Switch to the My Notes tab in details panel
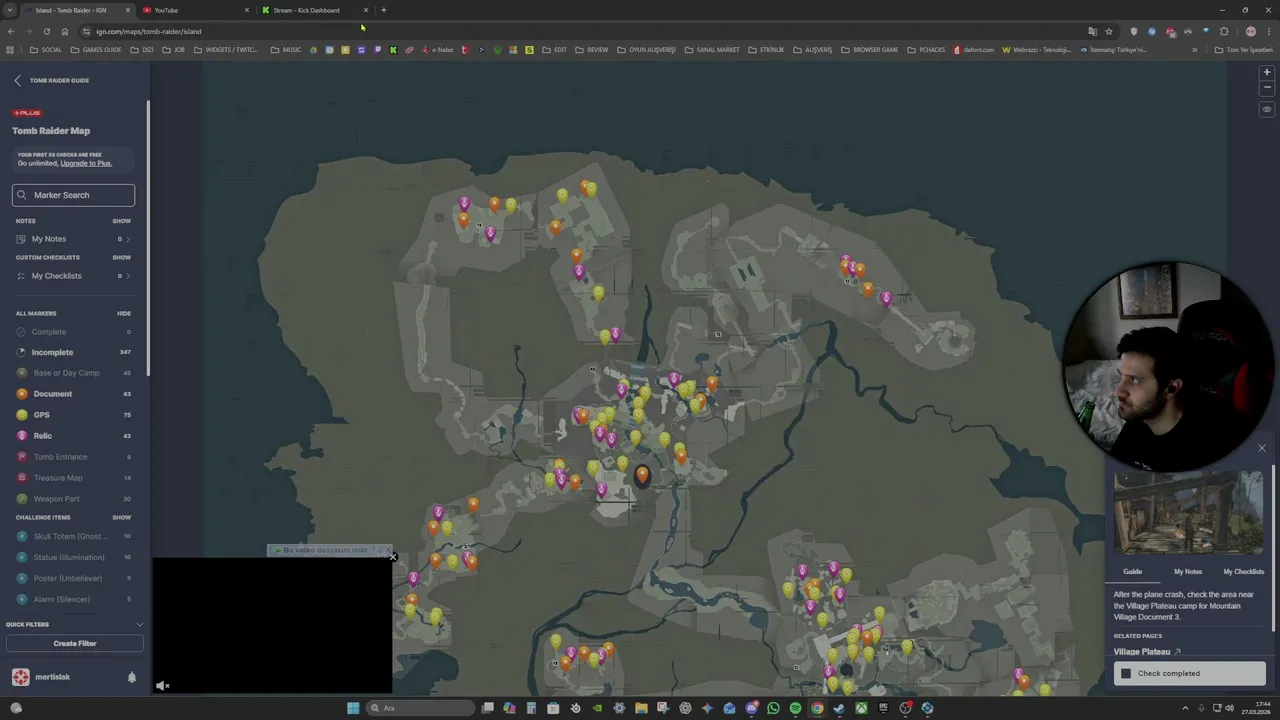The width and height of the screenshot is (1280, 720). click(x=1188, y=572)
